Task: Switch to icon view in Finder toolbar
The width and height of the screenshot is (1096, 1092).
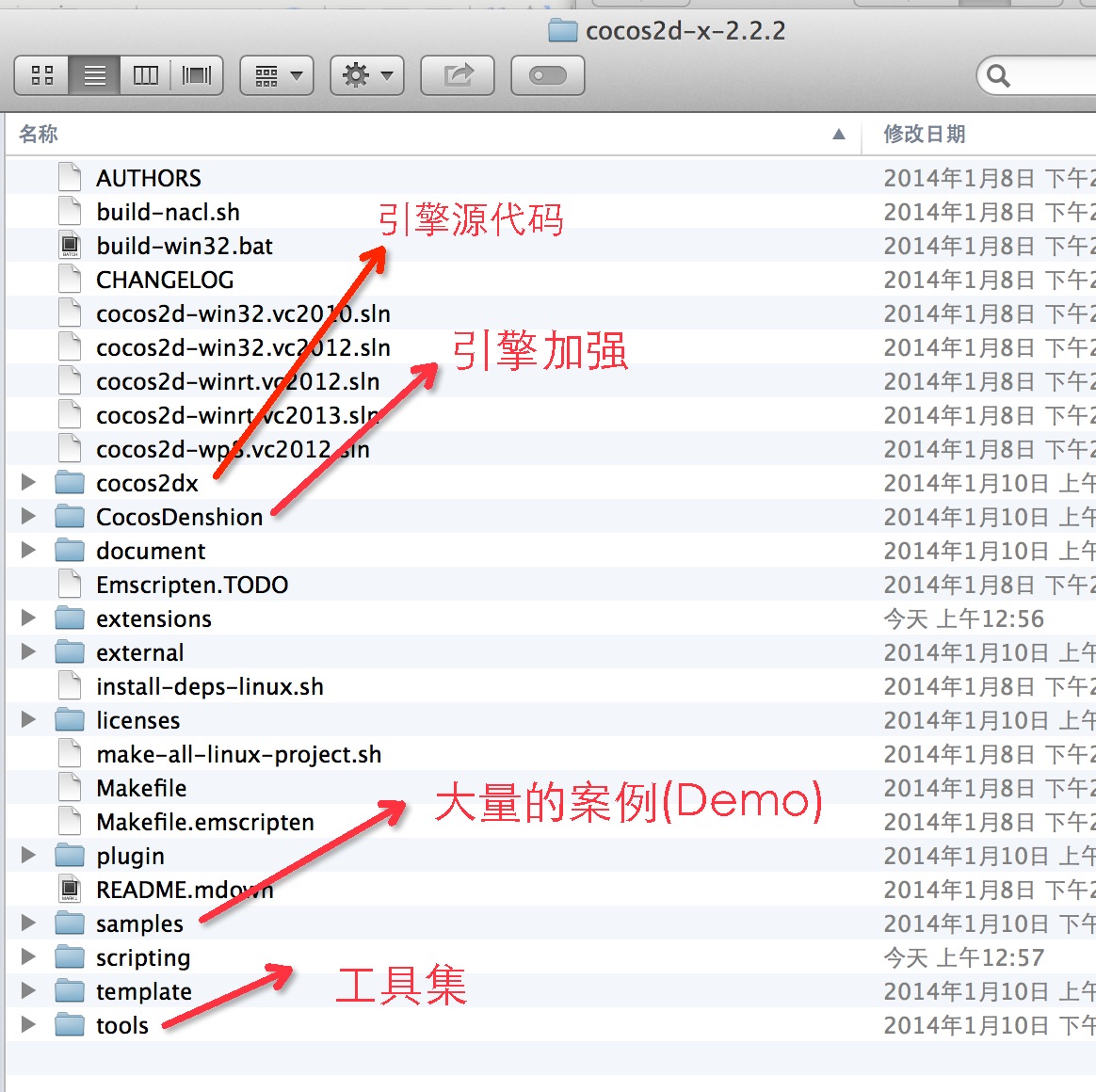Action: (42, 74)
